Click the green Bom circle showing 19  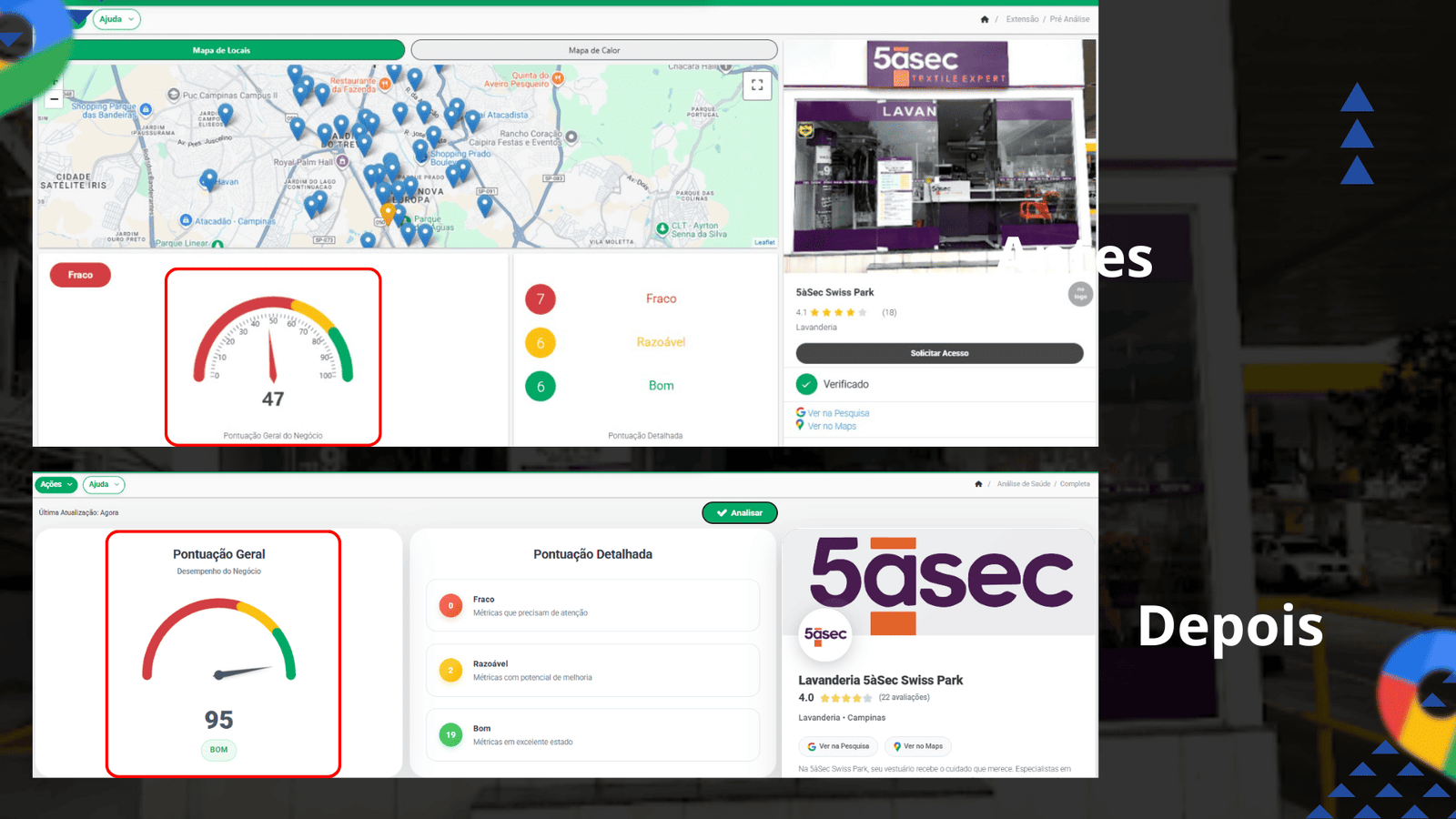[x=450, y=734]
